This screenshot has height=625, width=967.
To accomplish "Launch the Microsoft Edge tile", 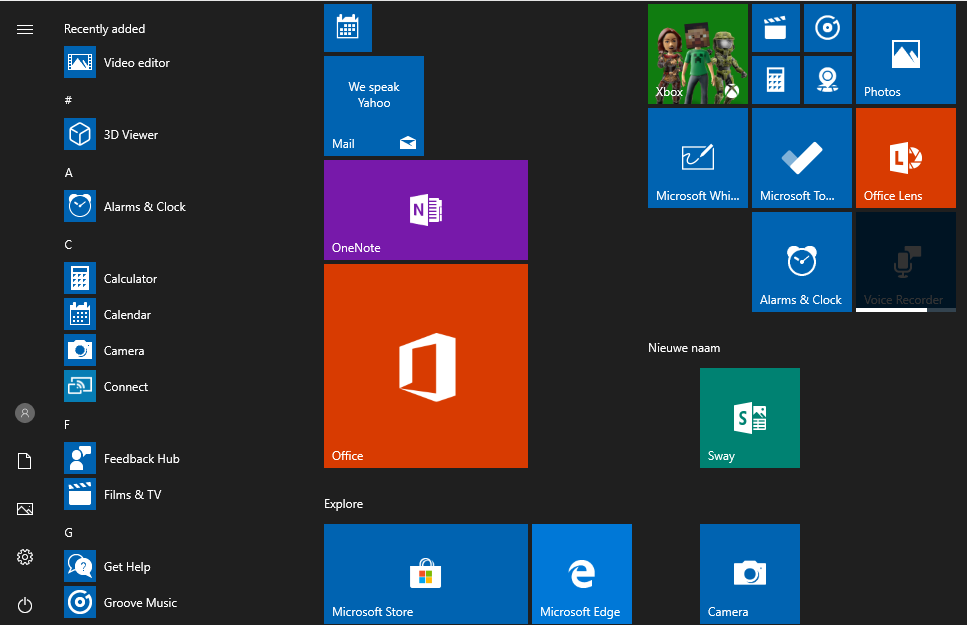I will pyautogui.click(x=582, y=574).
